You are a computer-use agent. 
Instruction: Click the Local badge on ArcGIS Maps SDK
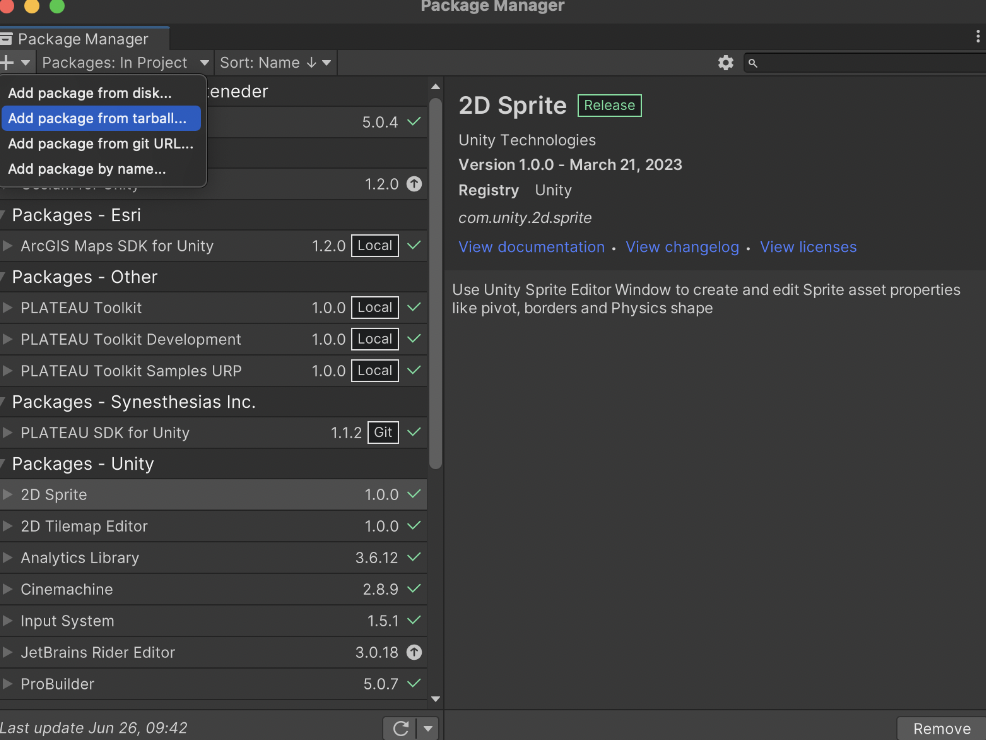(x=375, y=246)
